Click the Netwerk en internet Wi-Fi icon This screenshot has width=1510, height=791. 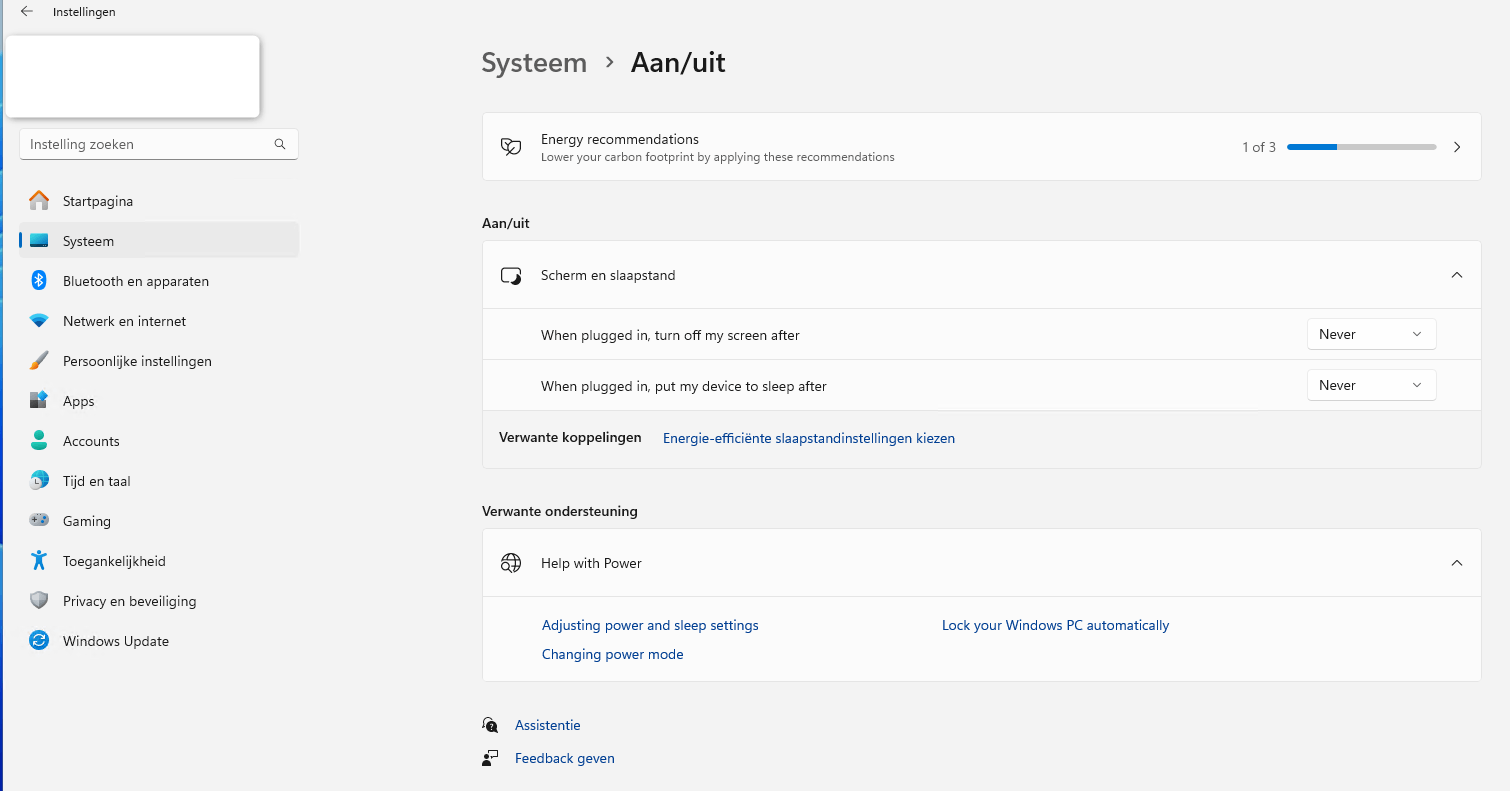(39, 321)
